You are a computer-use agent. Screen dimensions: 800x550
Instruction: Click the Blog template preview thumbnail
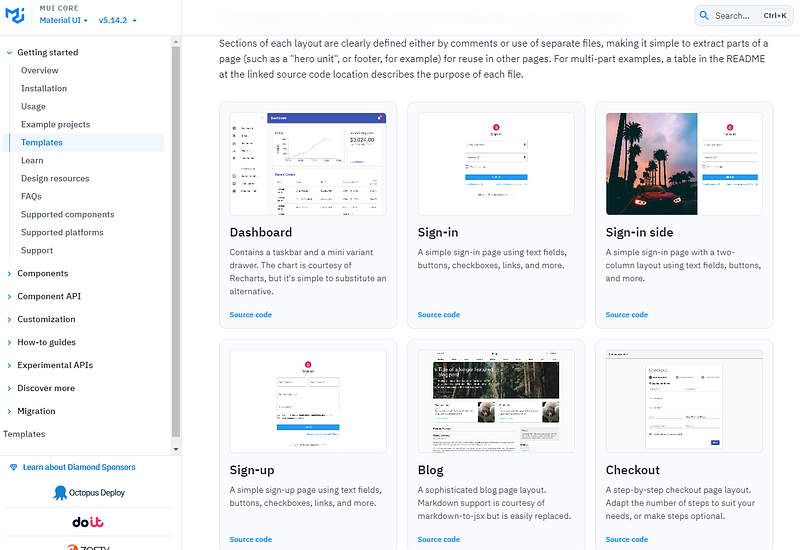point(496,401)
